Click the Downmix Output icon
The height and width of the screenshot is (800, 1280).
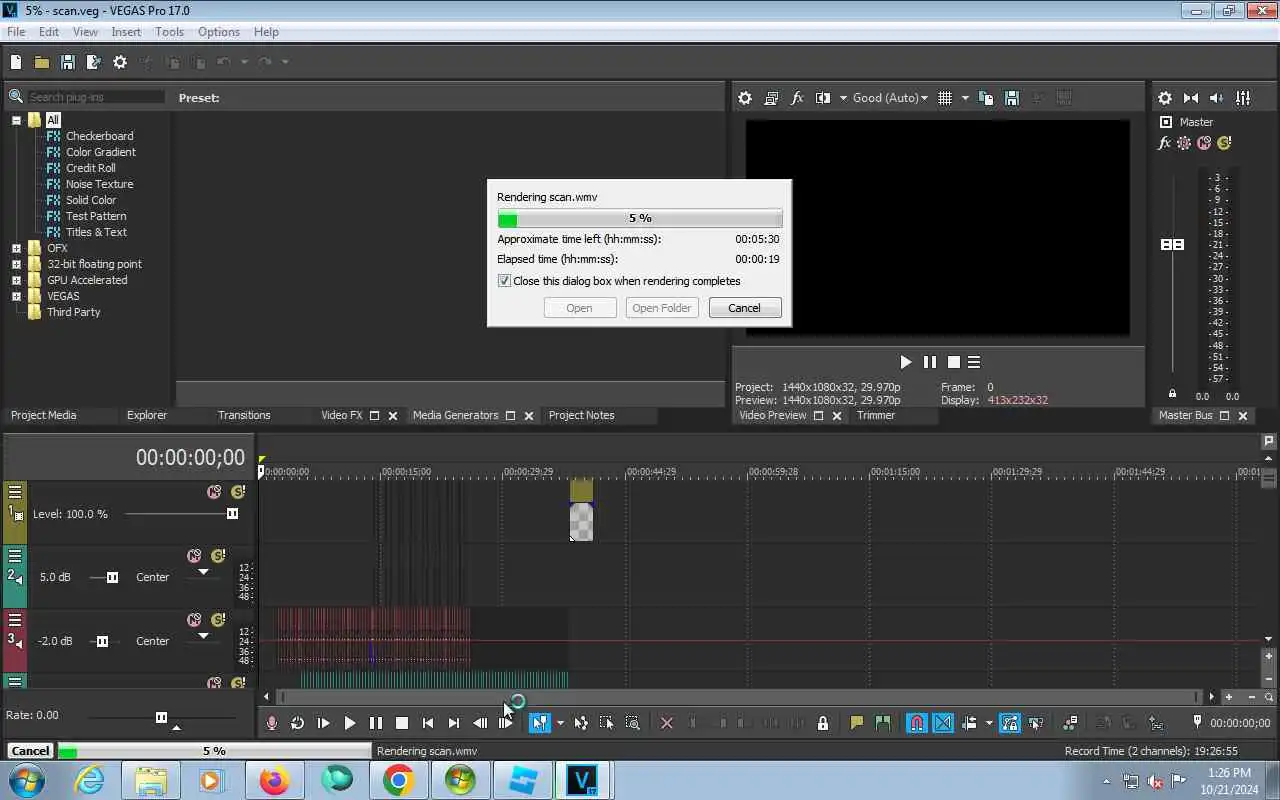click(1191, 98)
